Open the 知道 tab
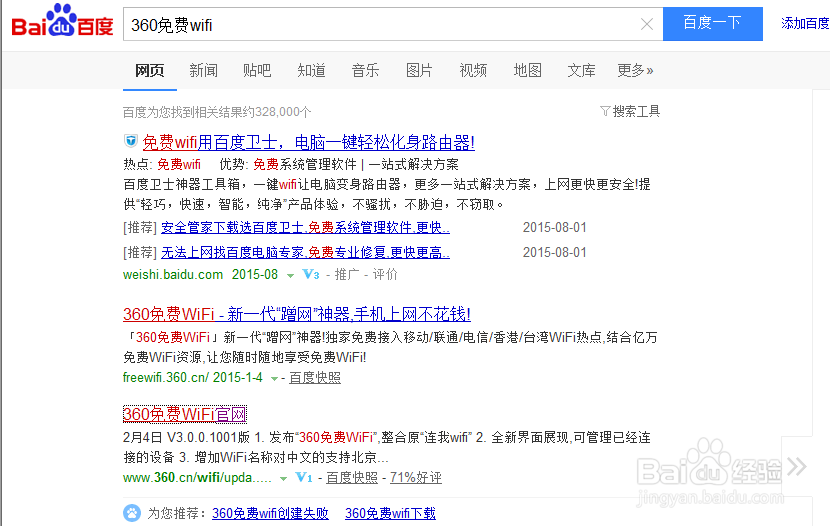This screenshot has width=830, height=526. click(311, 70)
